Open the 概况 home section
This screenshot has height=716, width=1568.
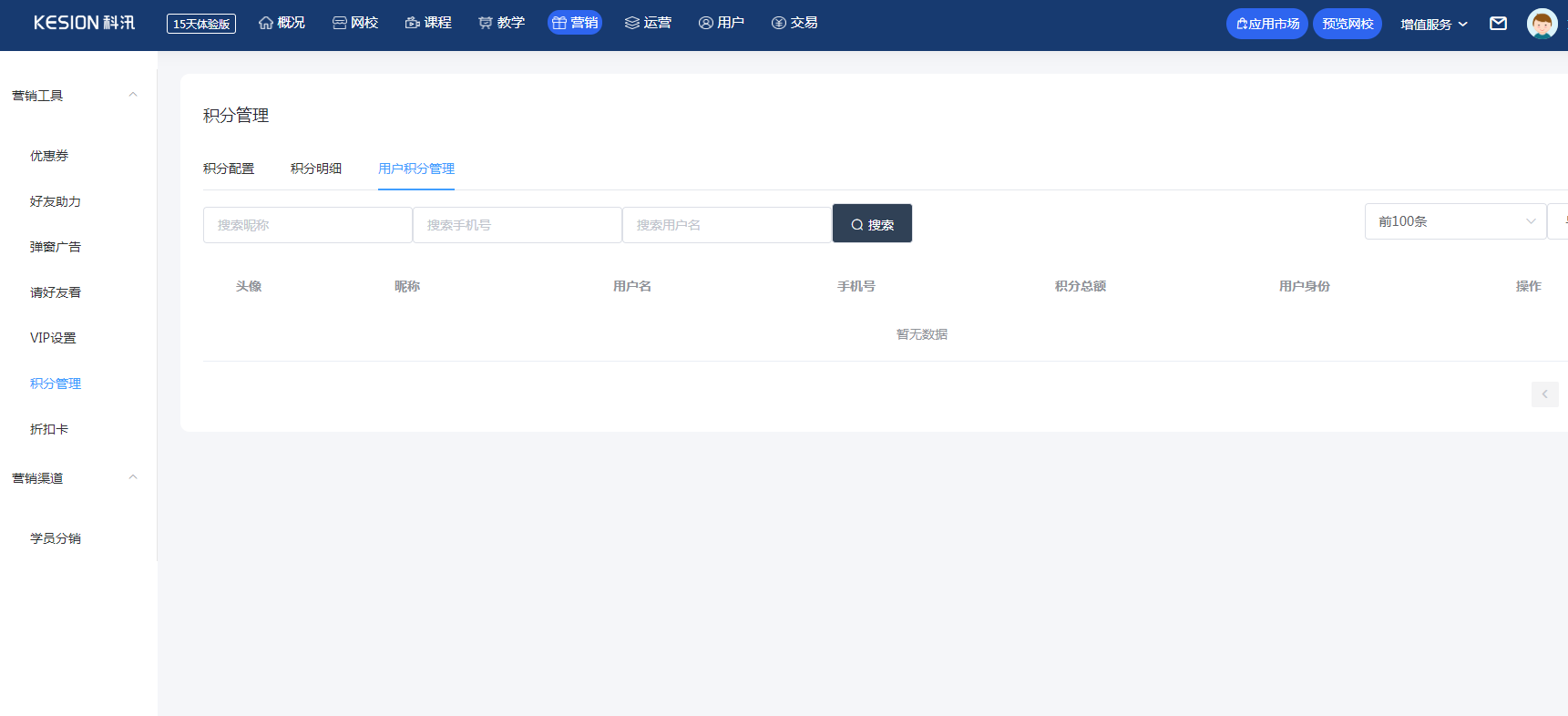(282, 23)
